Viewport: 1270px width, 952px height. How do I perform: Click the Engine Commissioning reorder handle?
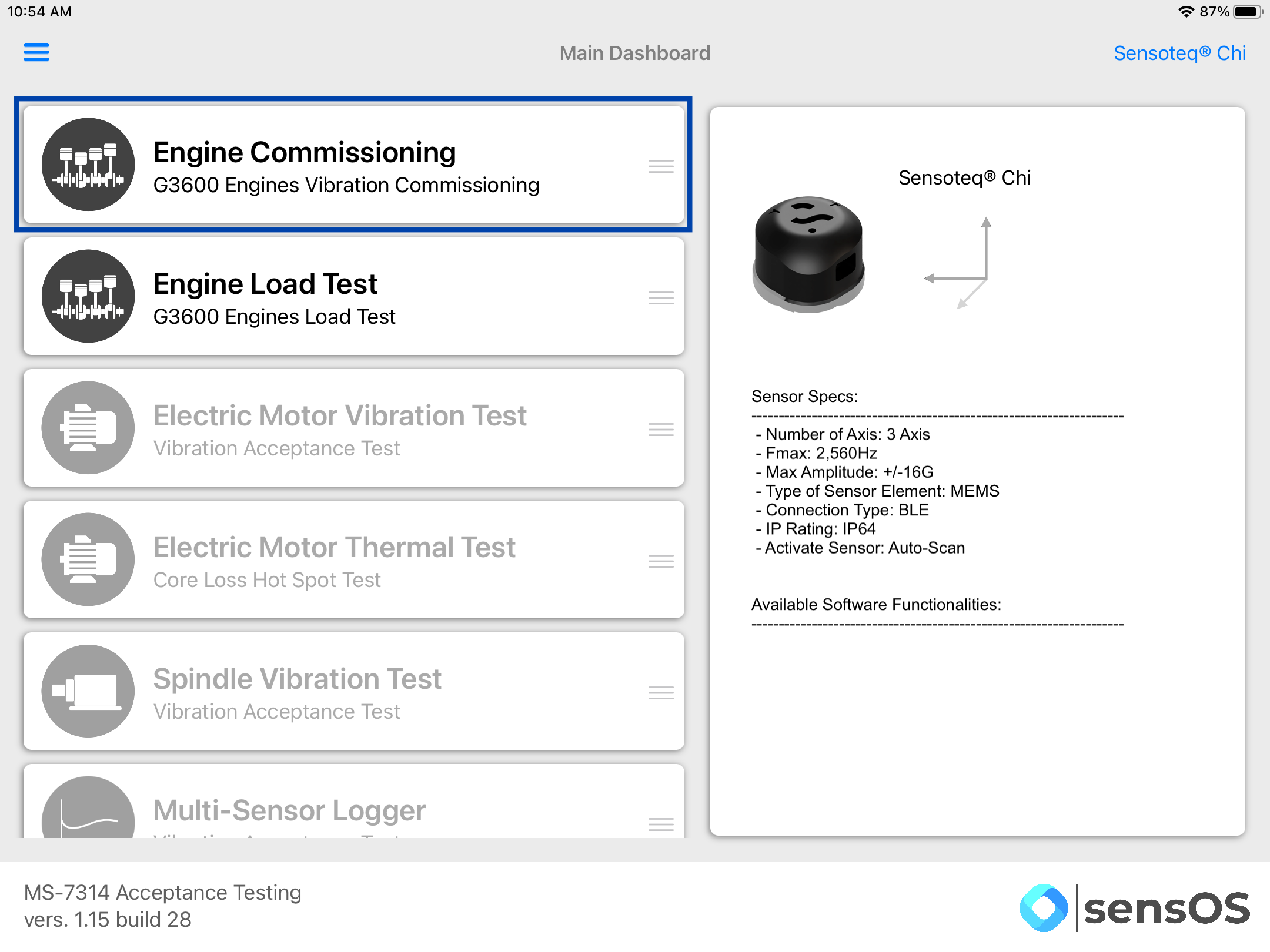(661, 166)
